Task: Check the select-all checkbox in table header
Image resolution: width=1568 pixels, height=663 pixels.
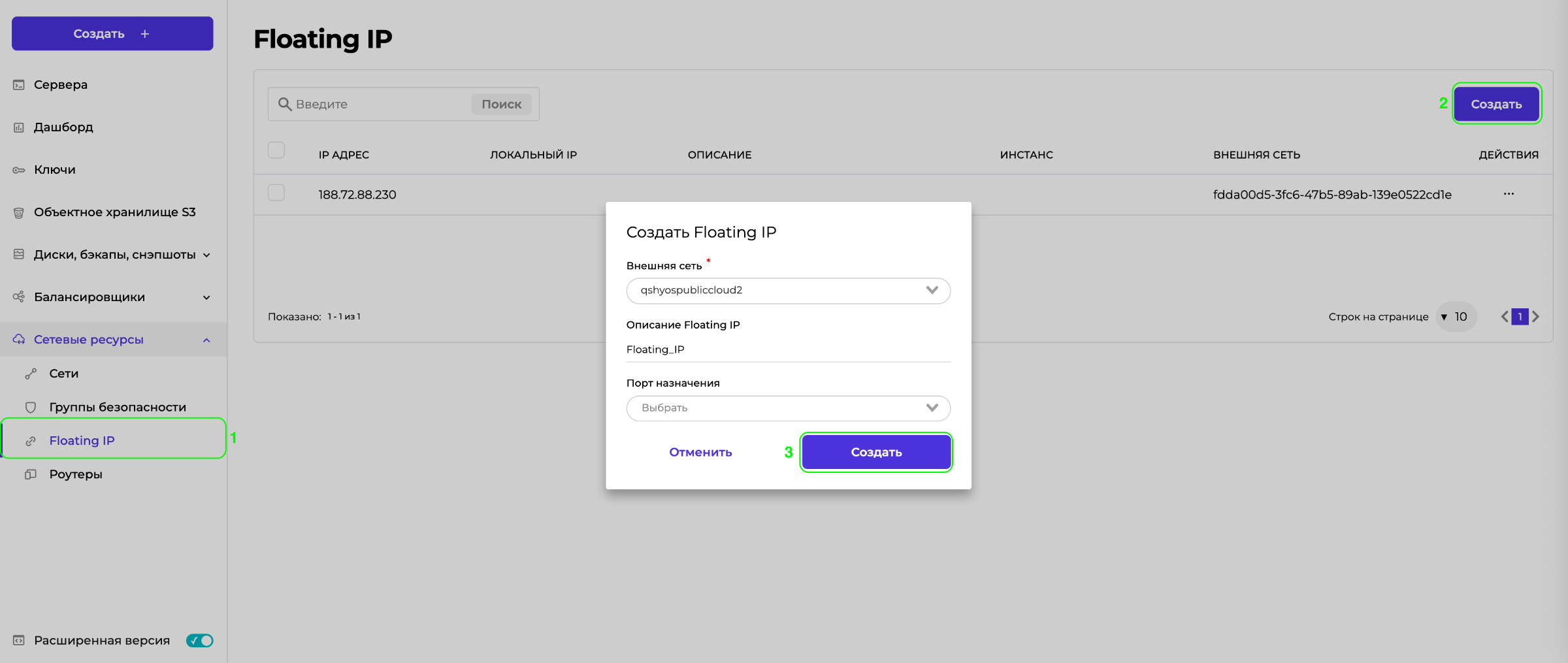Action: pos(276,150)
